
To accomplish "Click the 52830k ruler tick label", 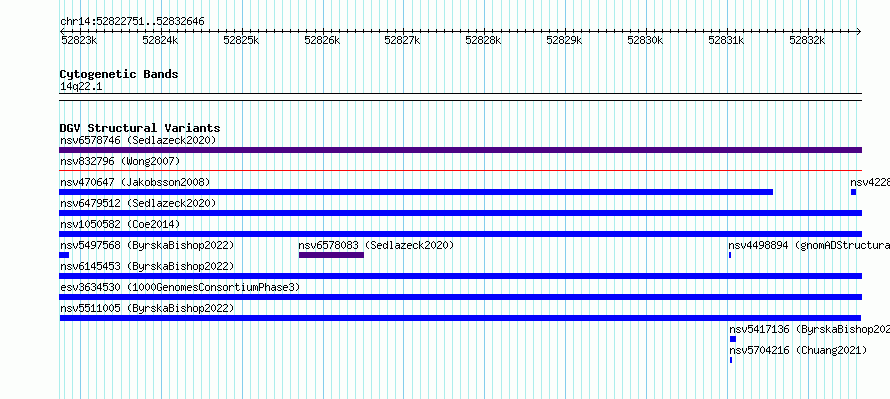I will [645, 40].
